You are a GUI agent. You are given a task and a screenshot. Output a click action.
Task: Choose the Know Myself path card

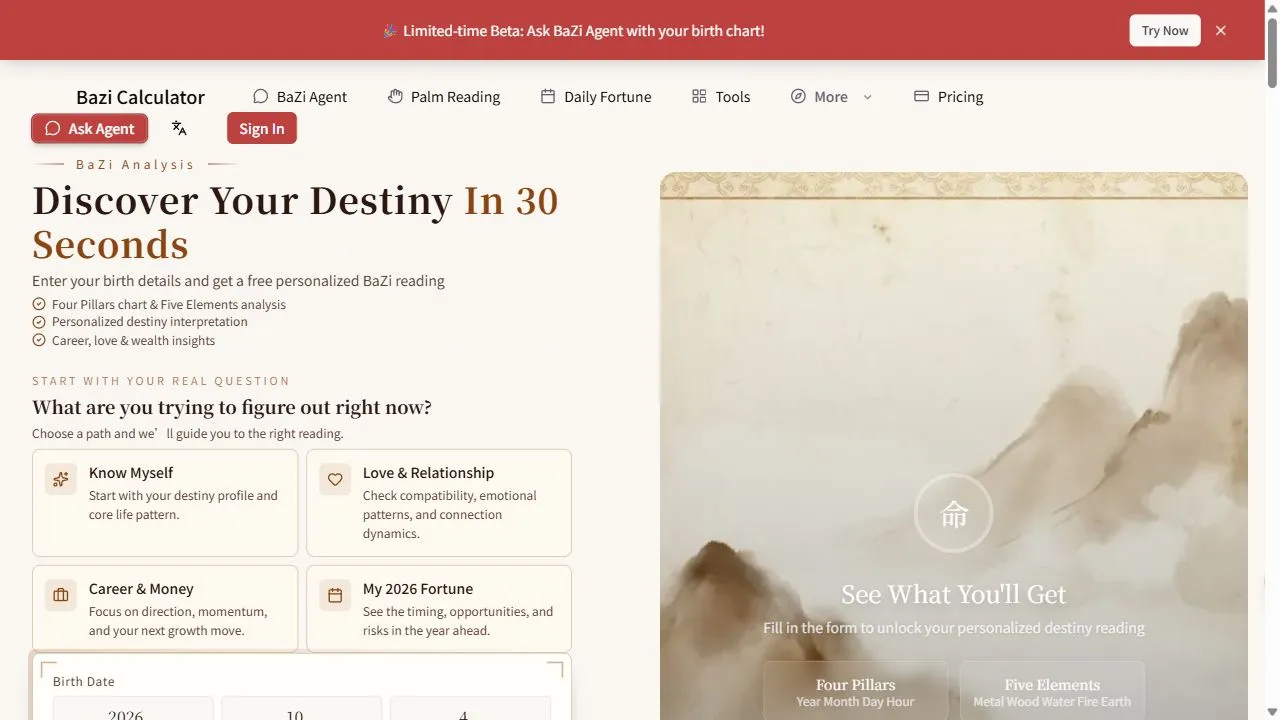165,502
